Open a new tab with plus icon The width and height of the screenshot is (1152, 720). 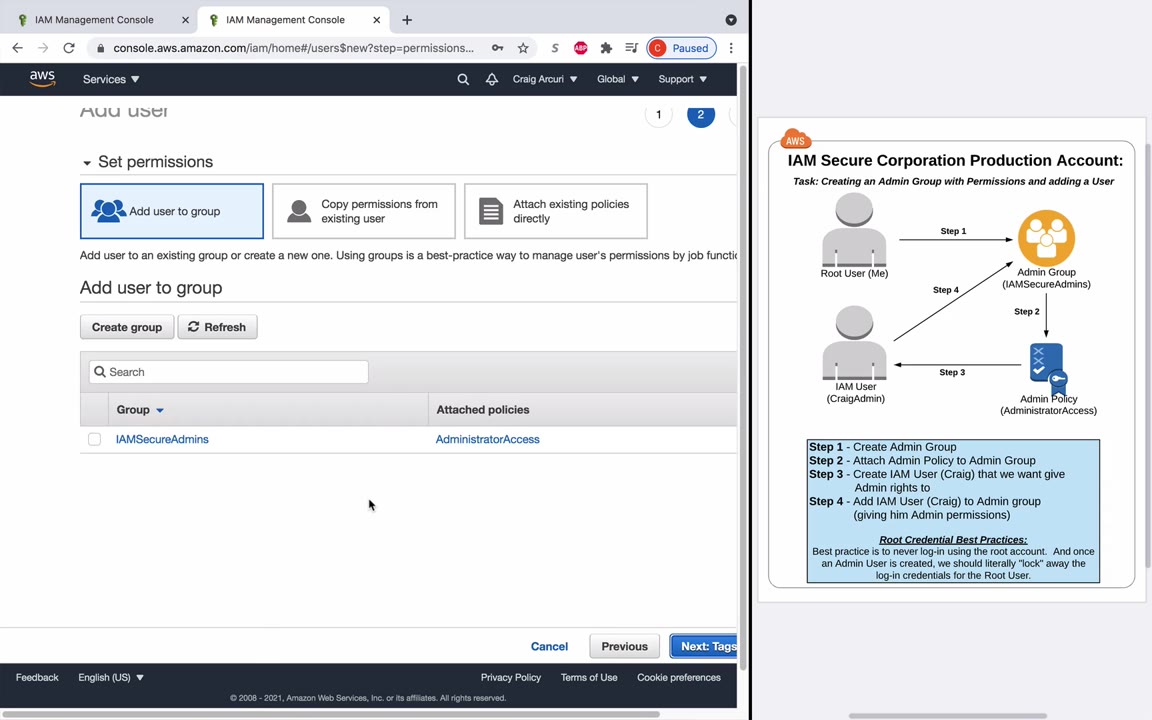[407, 20]
